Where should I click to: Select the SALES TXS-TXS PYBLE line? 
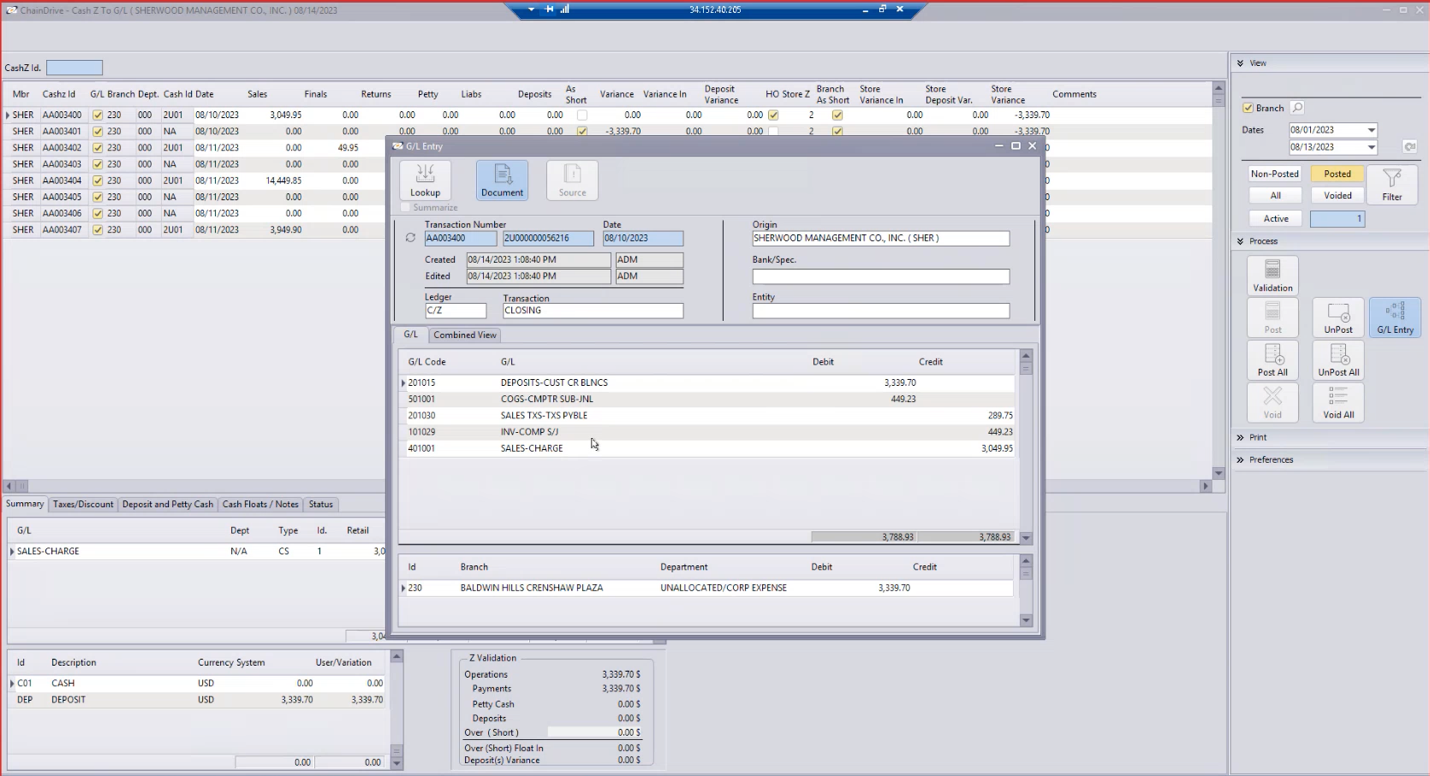pyautogui.click(x=707, y=415)
